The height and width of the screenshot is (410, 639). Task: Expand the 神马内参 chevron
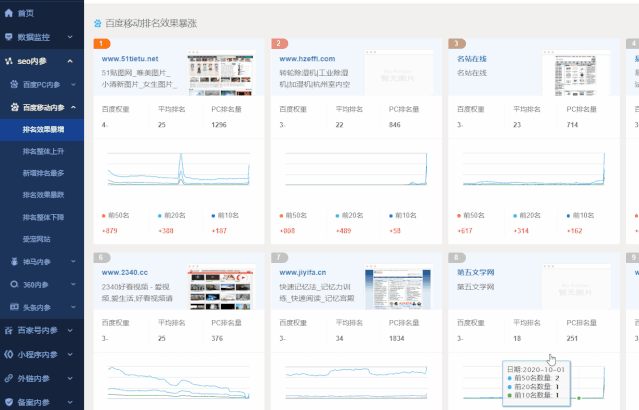[73, 261]
